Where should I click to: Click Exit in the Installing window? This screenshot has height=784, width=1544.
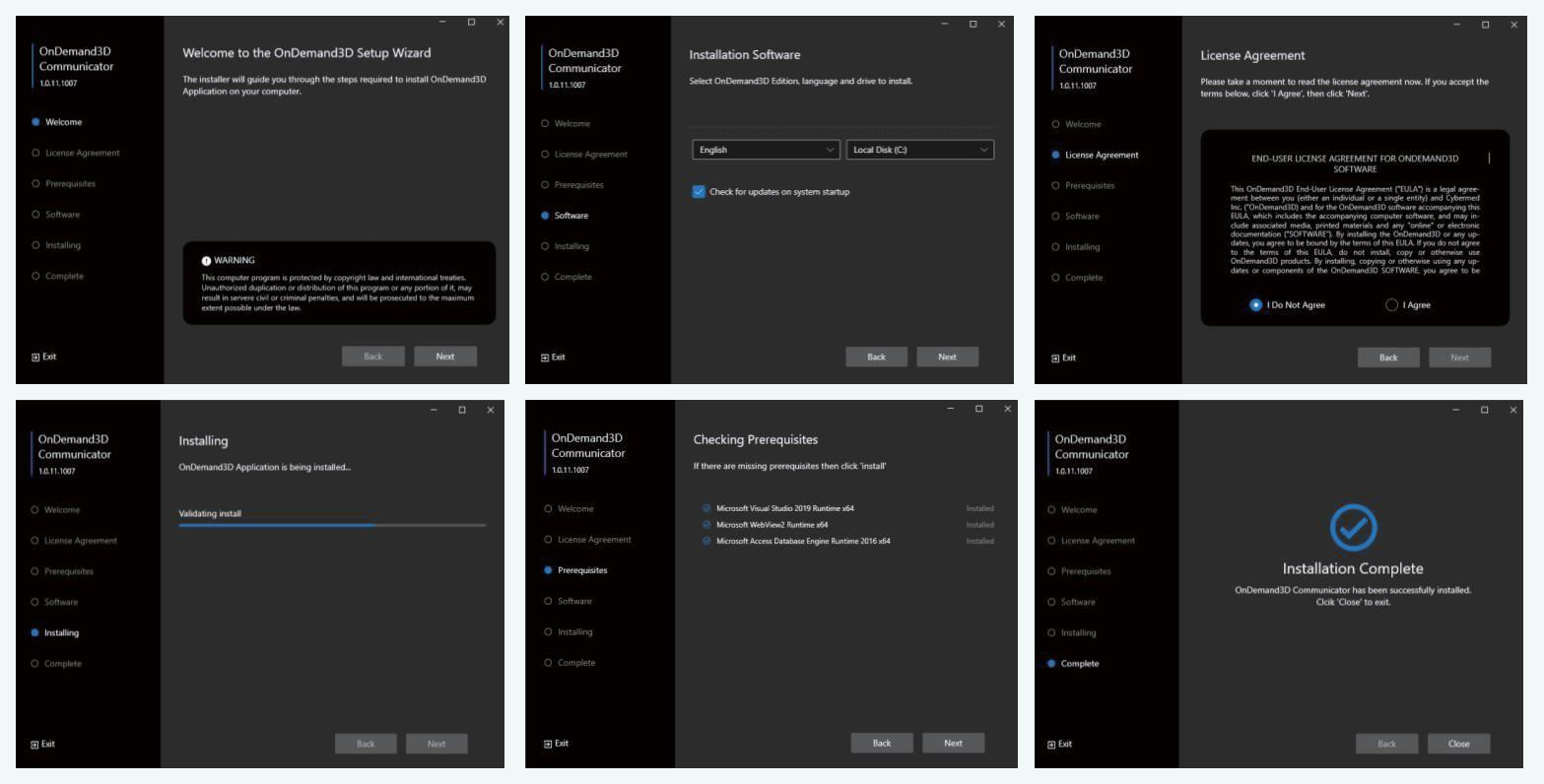click(42, 745)
